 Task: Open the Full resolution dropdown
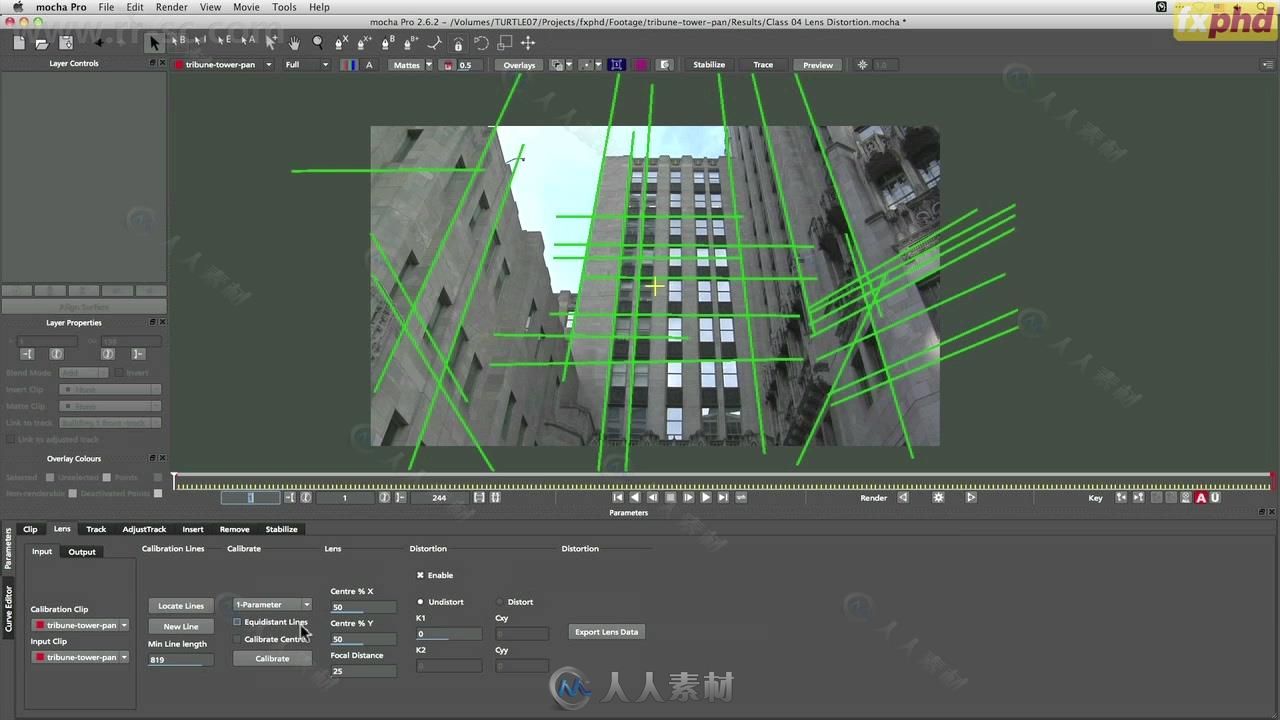pos(305,65)
